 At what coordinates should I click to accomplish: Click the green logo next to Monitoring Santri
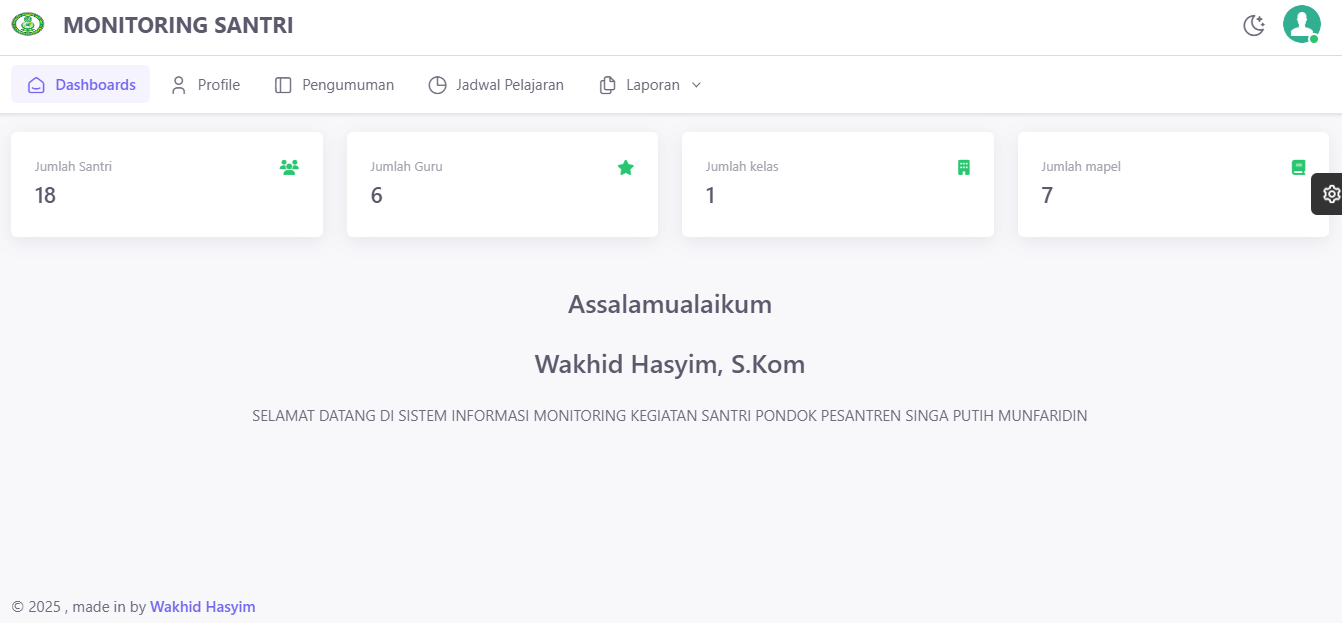coord(28,24)
